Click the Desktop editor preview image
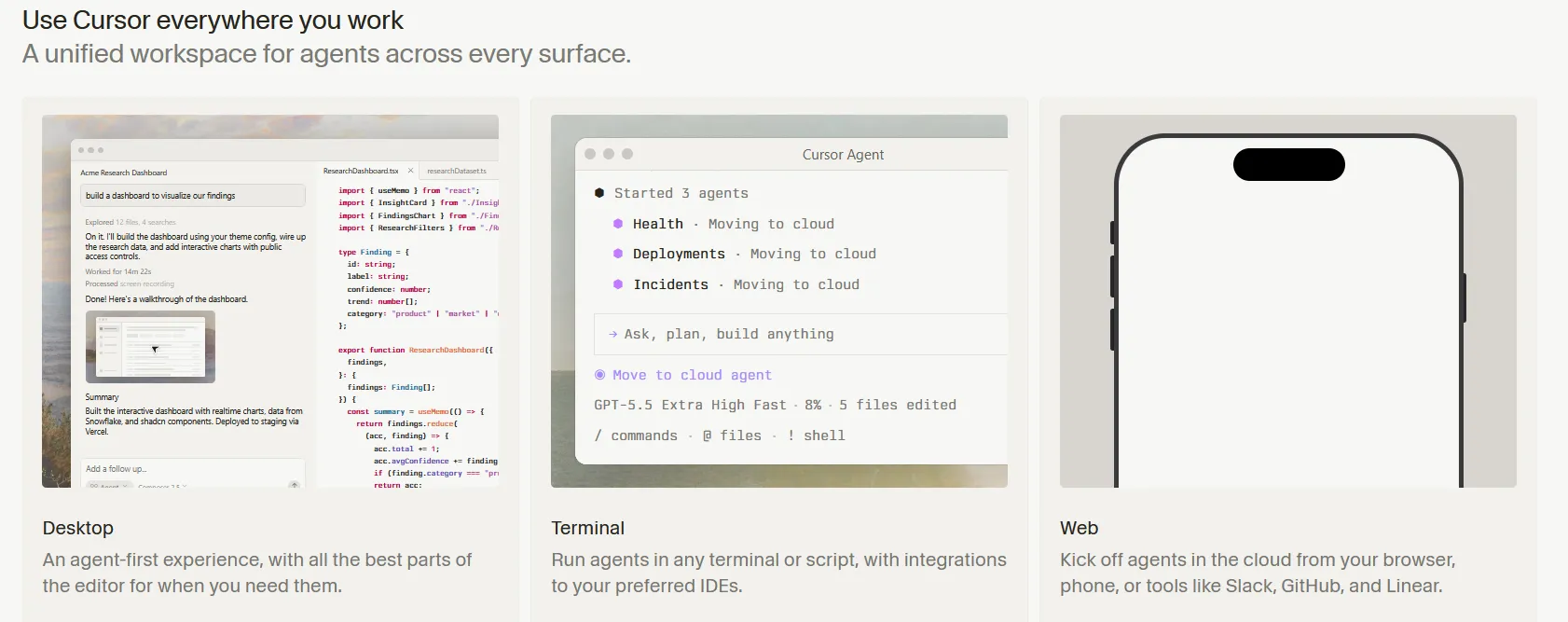This screenshot has height=622, width=1568. tap(270, 301)
